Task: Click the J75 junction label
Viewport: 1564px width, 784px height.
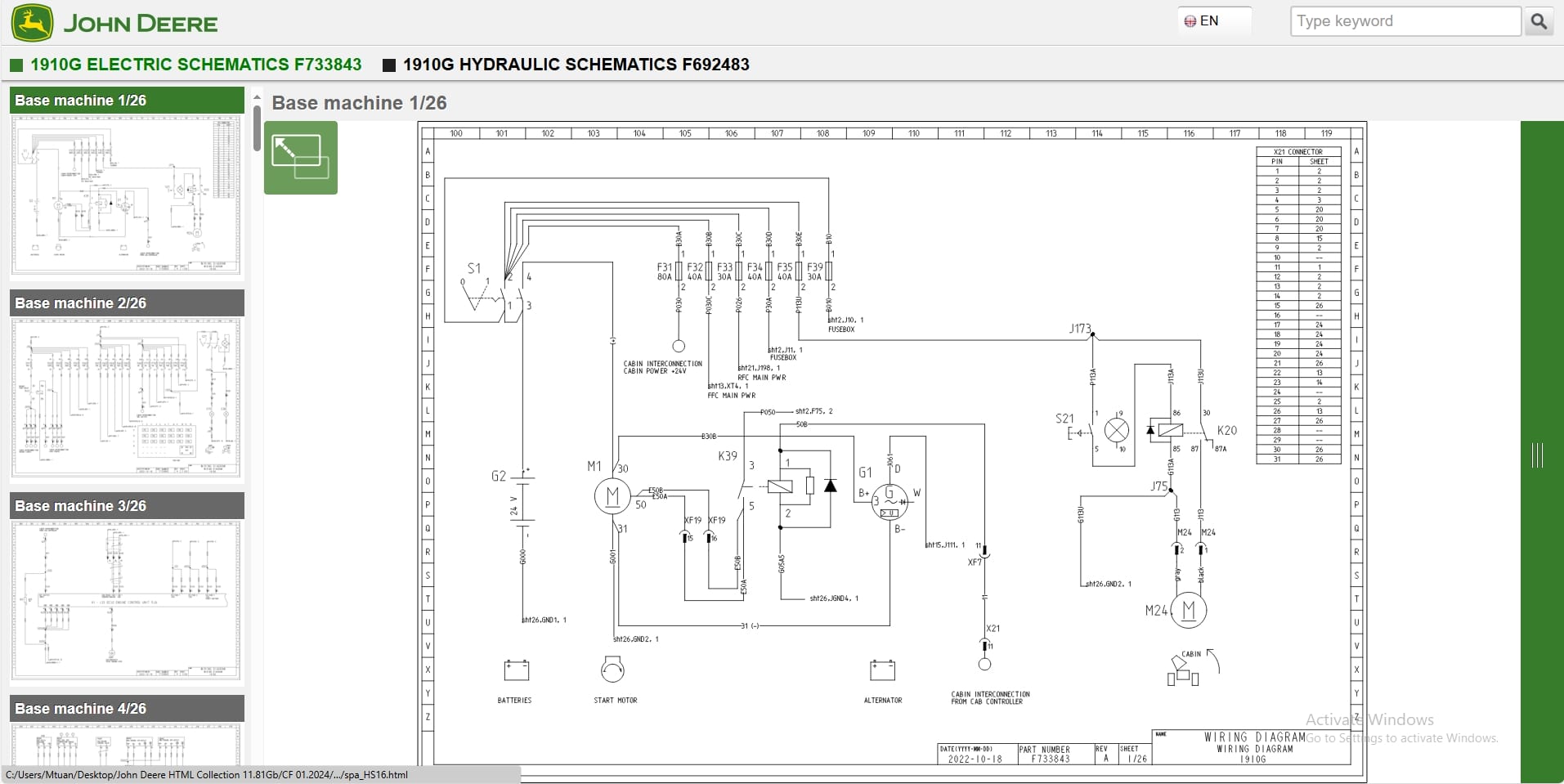Action: coord(1158,486)
